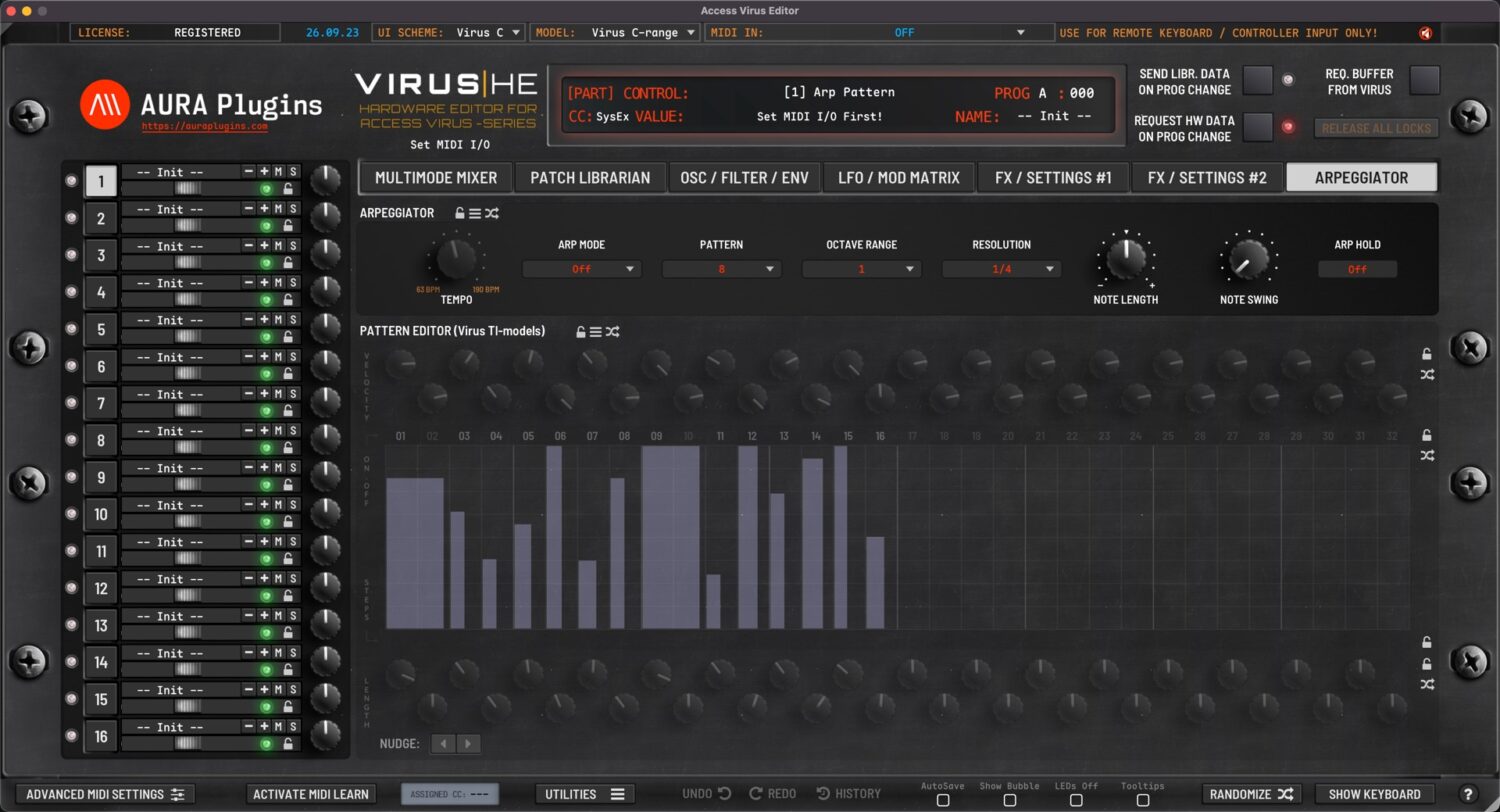The height and width of the screenshot is (812, 1500).
Task: Click the lock icon for the velocity knob rows
Action: click(1427, 354)
